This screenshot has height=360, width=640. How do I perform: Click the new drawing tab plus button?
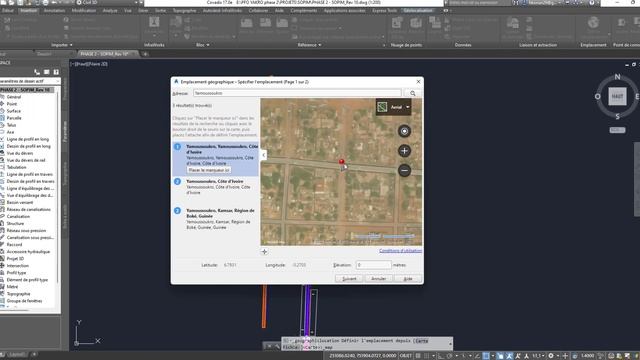coord(145,54)
